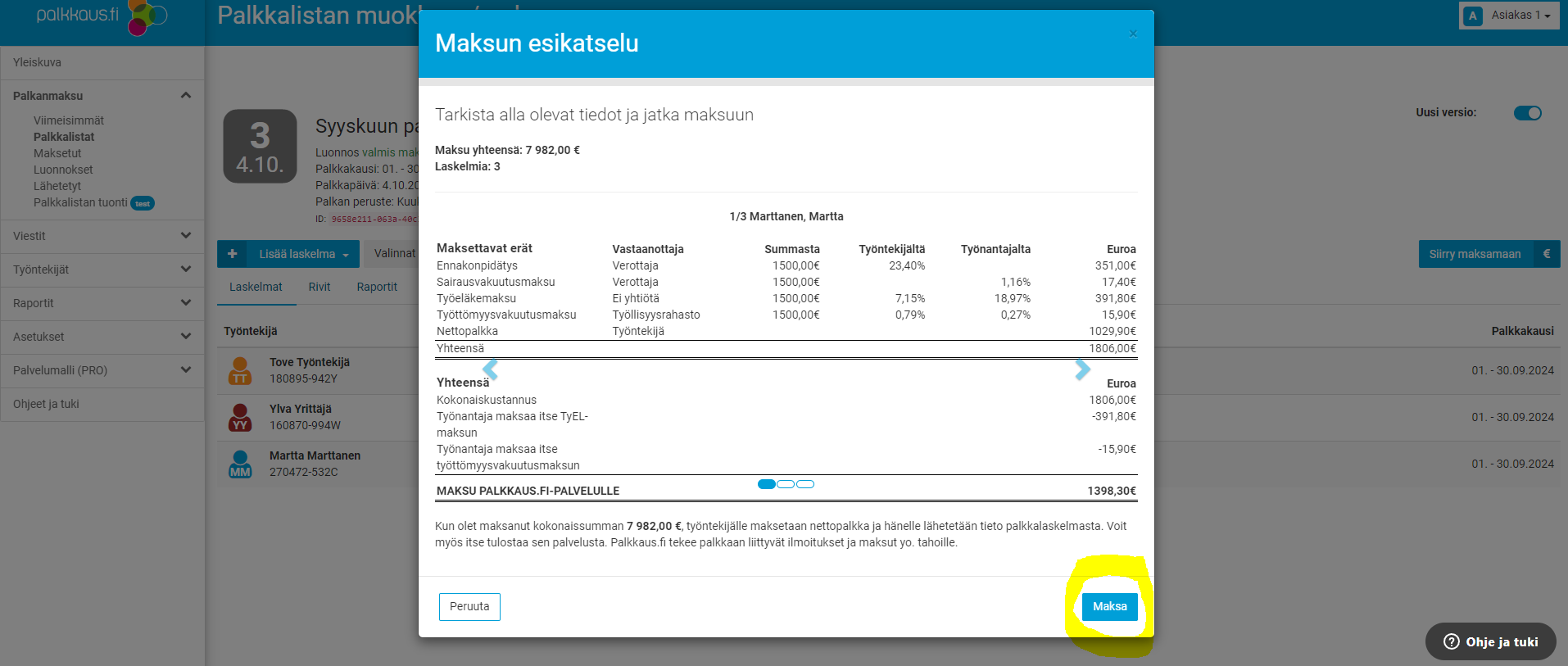Screen dimensions: 1568x666
Task: Open Ohjeet ja tuki in sidebar
Action: click(x=46, y=404)
